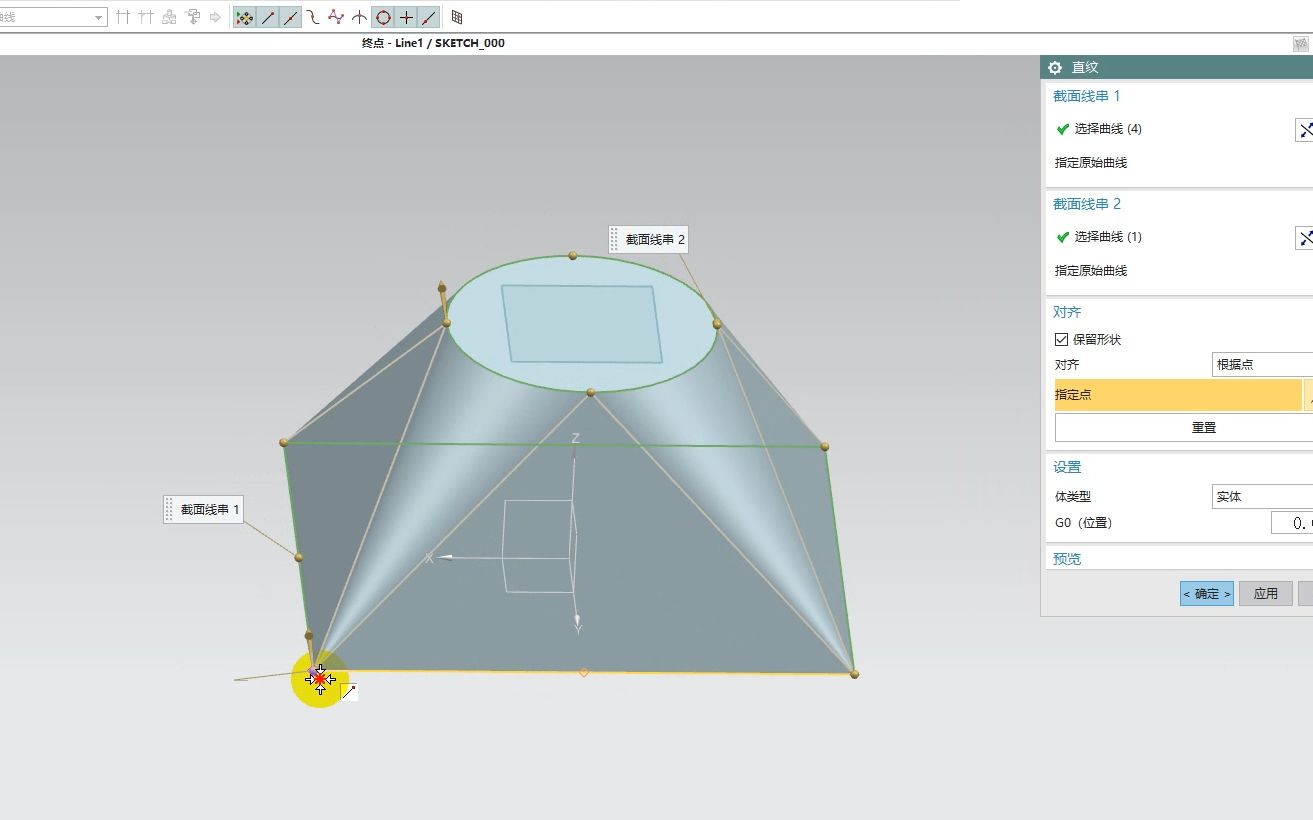Click the gear icon in 直纹 dialog

[x=1055, y=68]
